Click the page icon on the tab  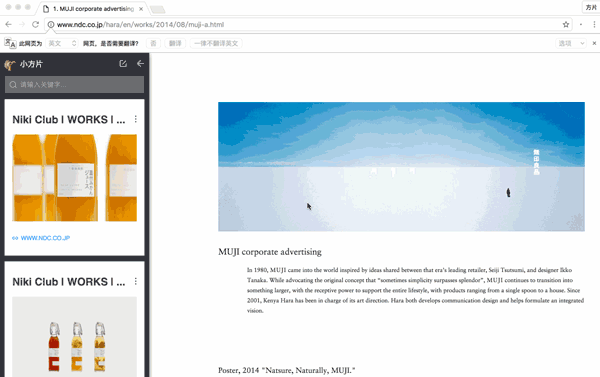pyautogui.click(x=46, y=9)
